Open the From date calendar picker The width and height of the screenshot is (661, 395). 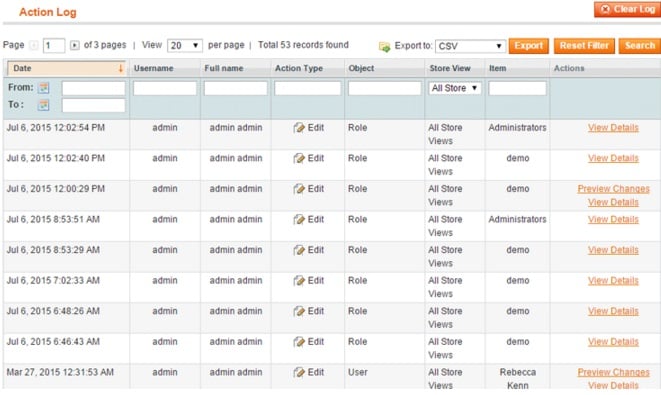[x=43, y=88]
